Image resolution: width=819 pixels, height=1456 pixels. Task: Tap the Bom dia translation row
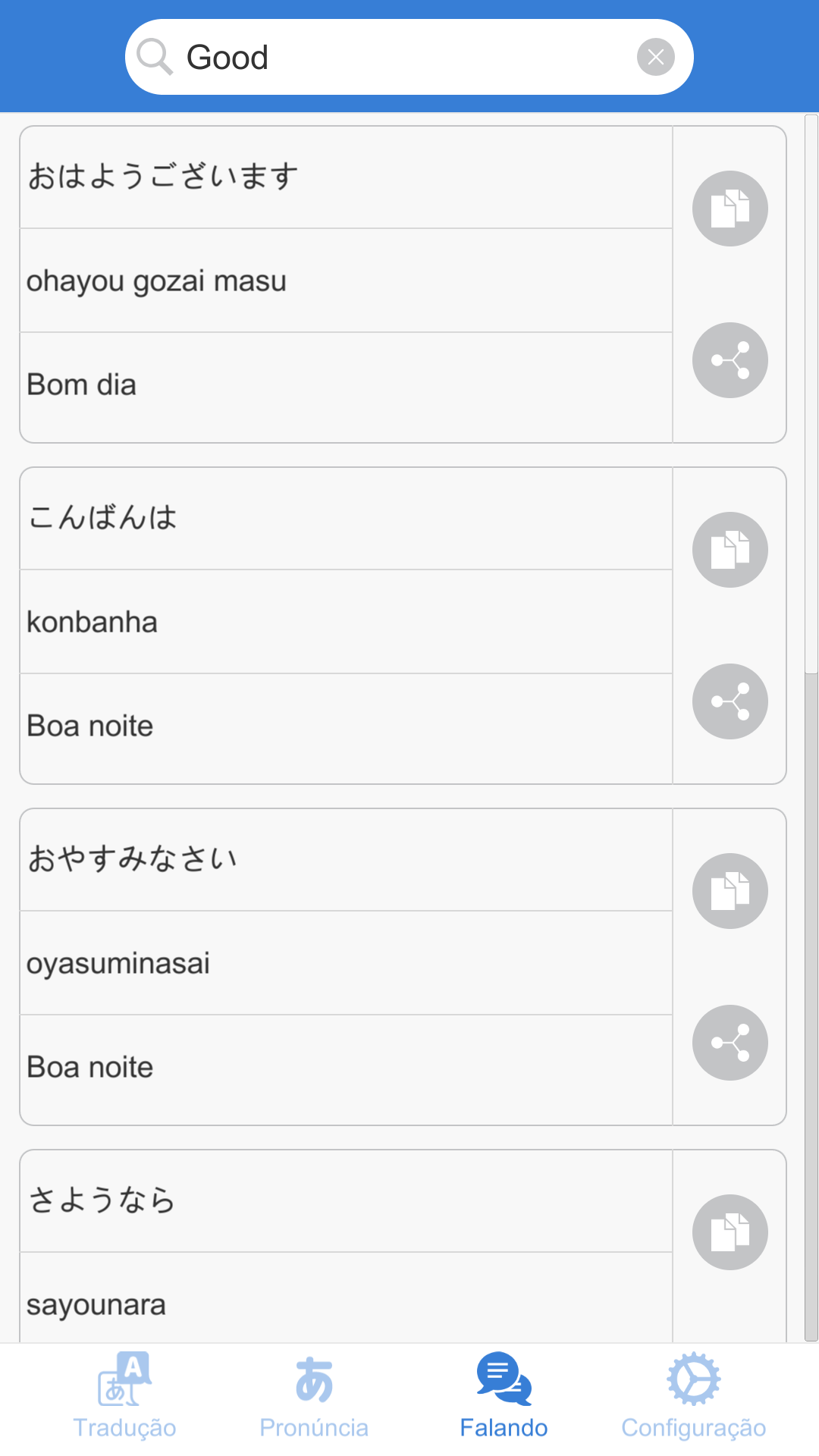(x=346, y=385)
